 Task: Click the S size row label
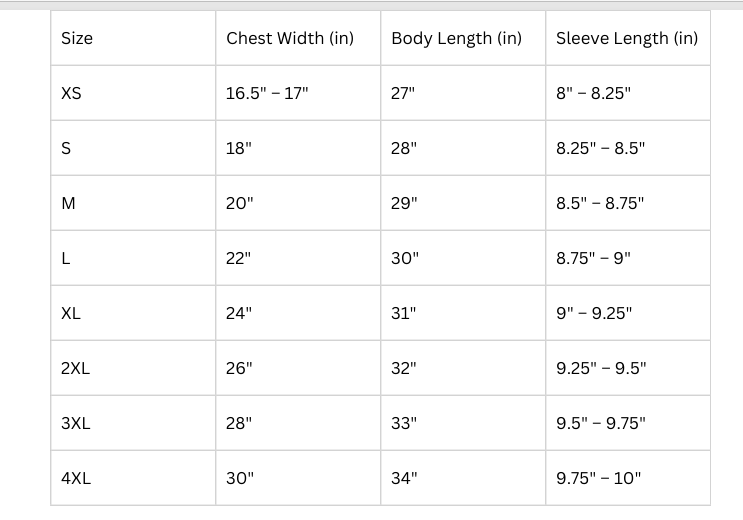click(133, 148)
